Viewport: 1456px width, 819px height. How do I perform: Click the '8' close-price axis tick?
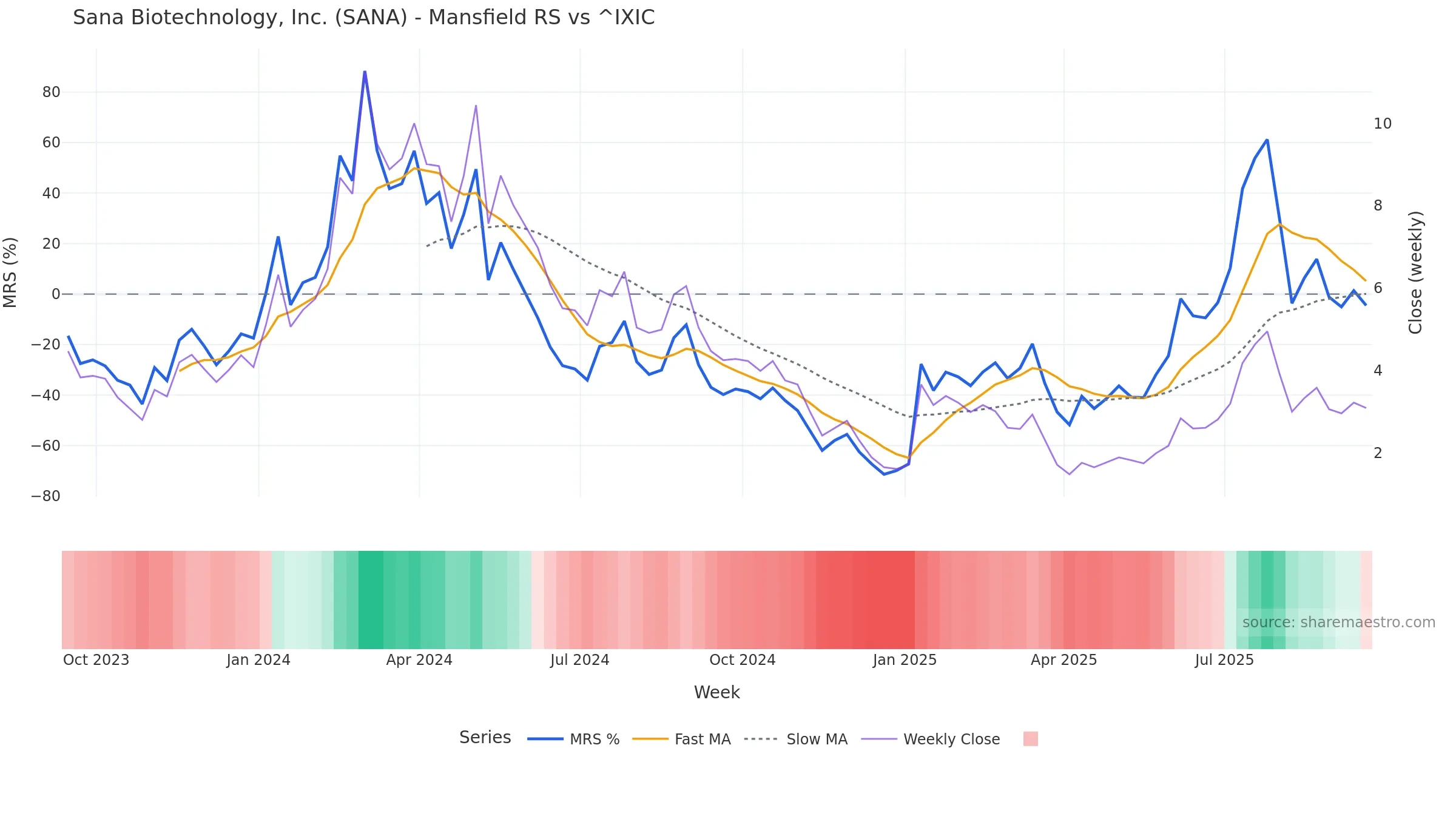[x=1378, y=206]
